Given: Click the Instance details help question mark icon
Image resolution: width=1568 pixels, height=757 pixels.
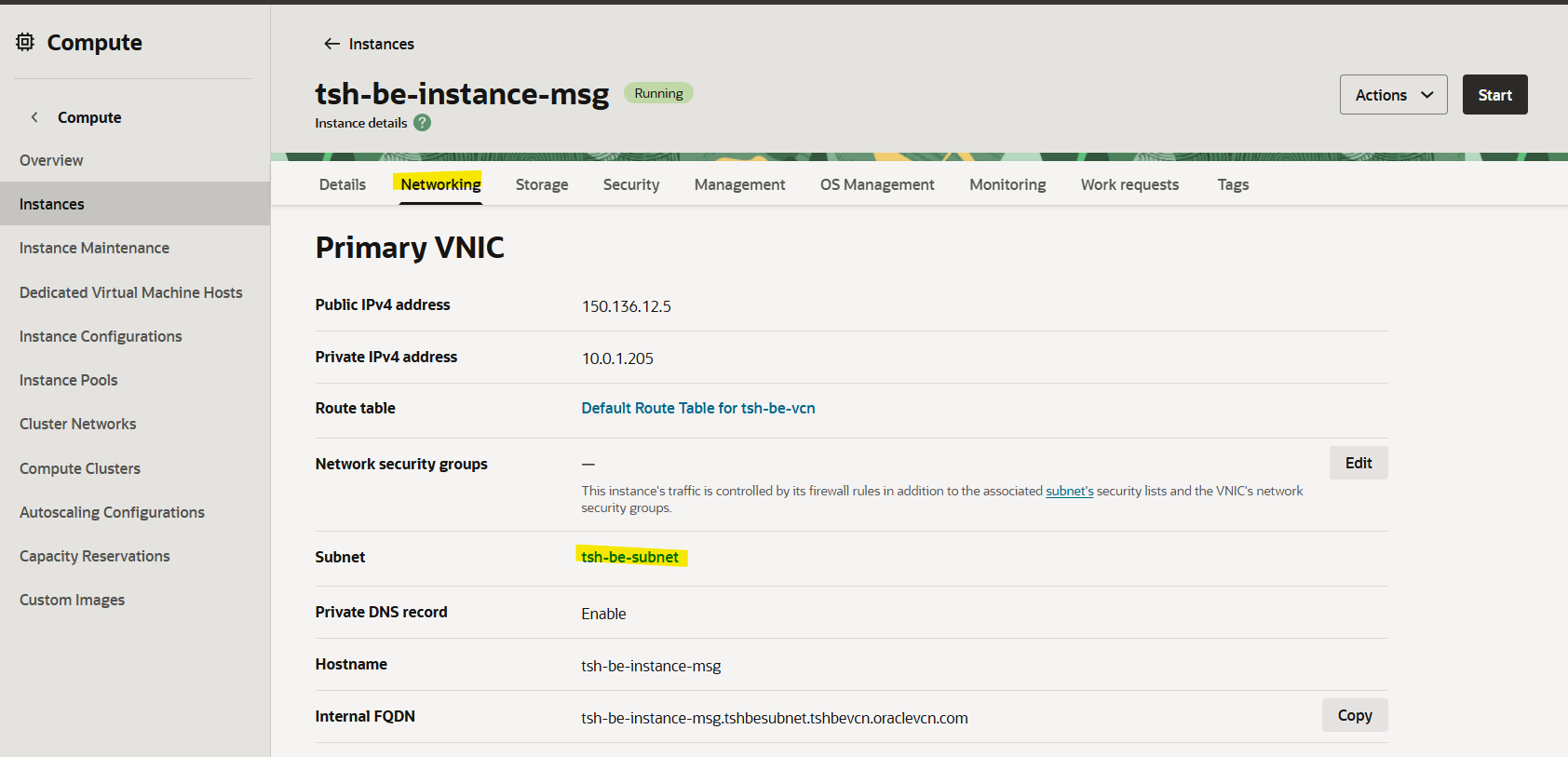Looking at the screenshot, I should pyautogui.click(x=422, y=123).
